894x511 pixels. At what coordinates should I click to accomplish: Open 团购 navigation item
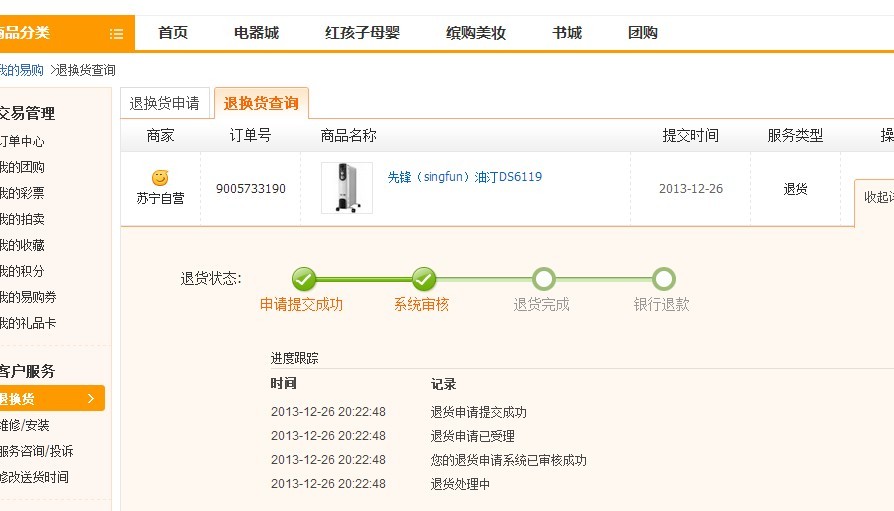click(x=643, y=33)
